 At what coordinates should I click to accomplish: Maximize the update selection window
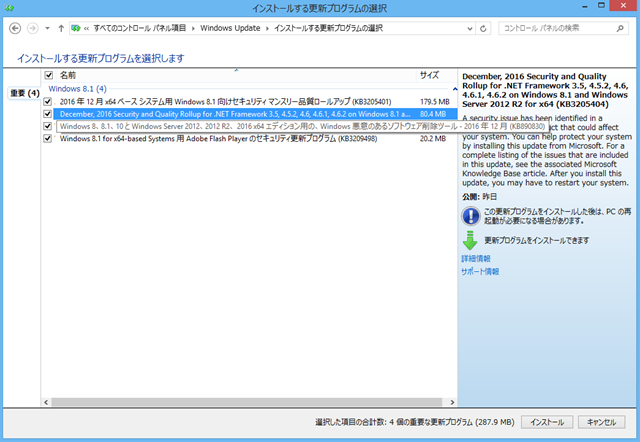point(601,6)
